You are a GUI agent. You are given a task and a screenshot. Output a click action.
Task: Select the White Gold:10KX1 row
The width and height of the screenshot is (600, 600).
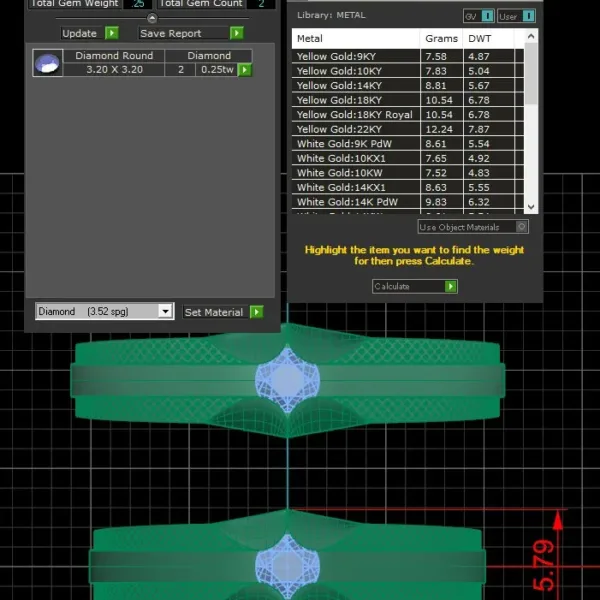coord(408,158)
